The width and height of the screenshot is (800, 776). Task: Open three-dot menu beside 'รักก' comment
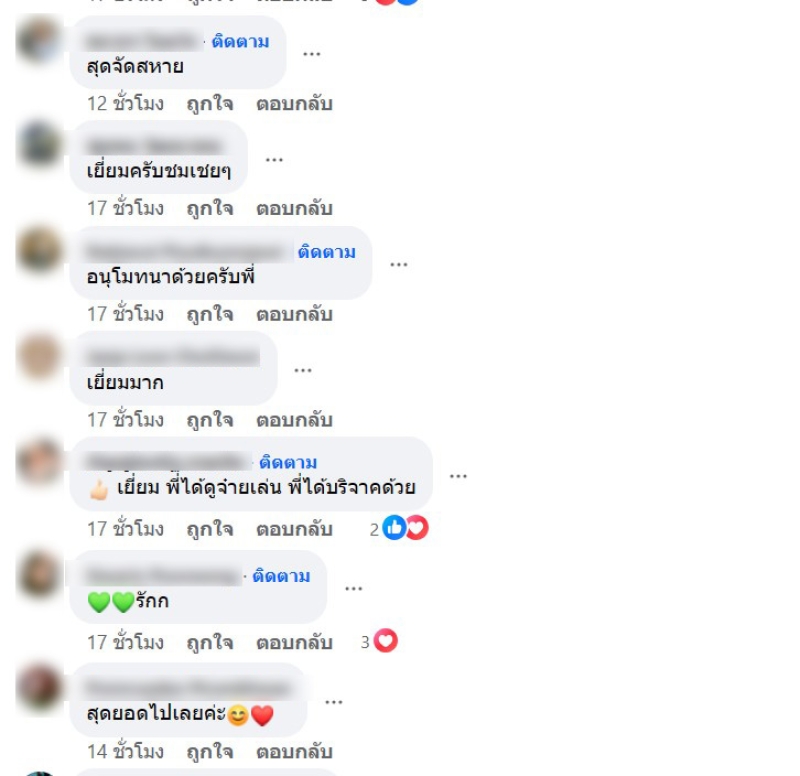pyautogui.click(x=354, y=588)
